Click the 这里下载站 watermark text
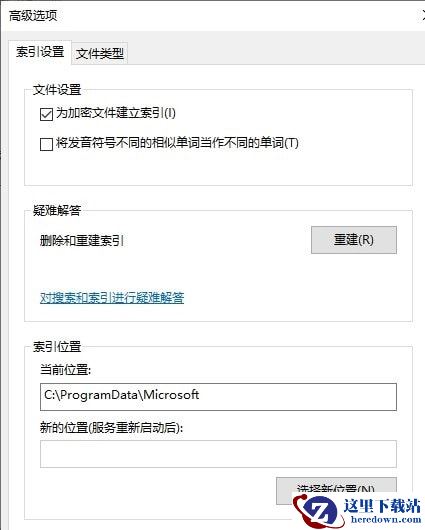This screenshot has width=425, height=530. pos(382,506)
